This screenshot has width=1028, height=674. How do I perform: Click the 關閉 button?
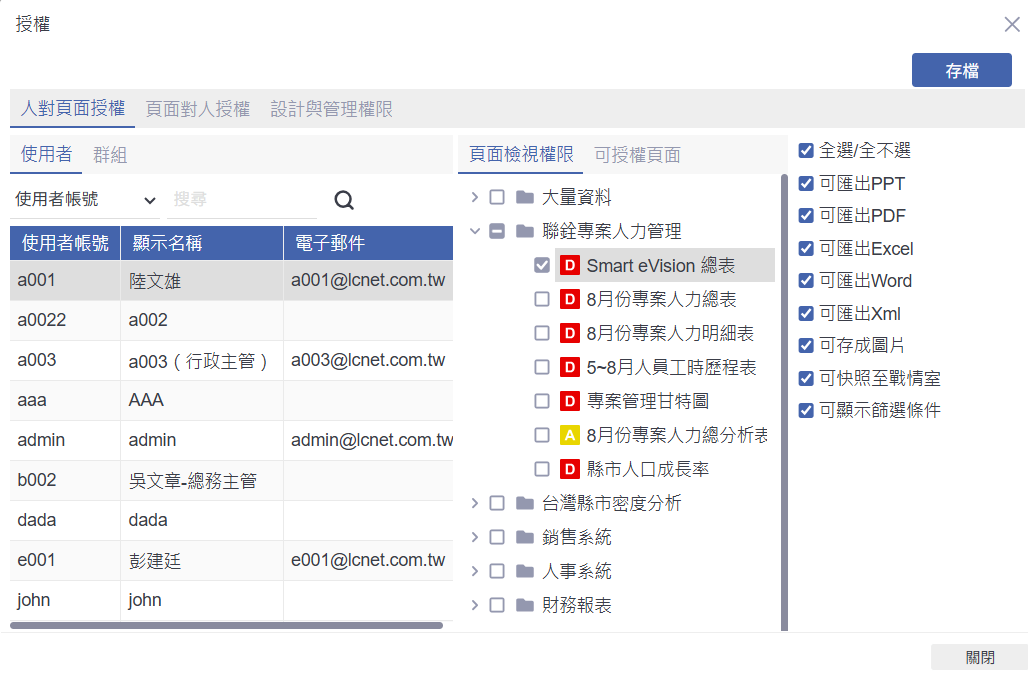(x=979, y=657)
